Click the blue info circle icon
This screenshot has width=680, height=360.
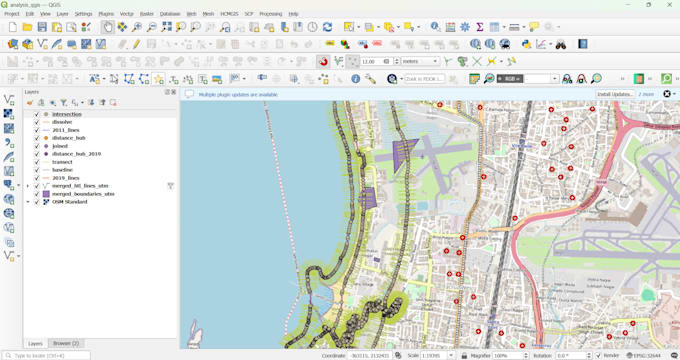[x=356, y=79]
